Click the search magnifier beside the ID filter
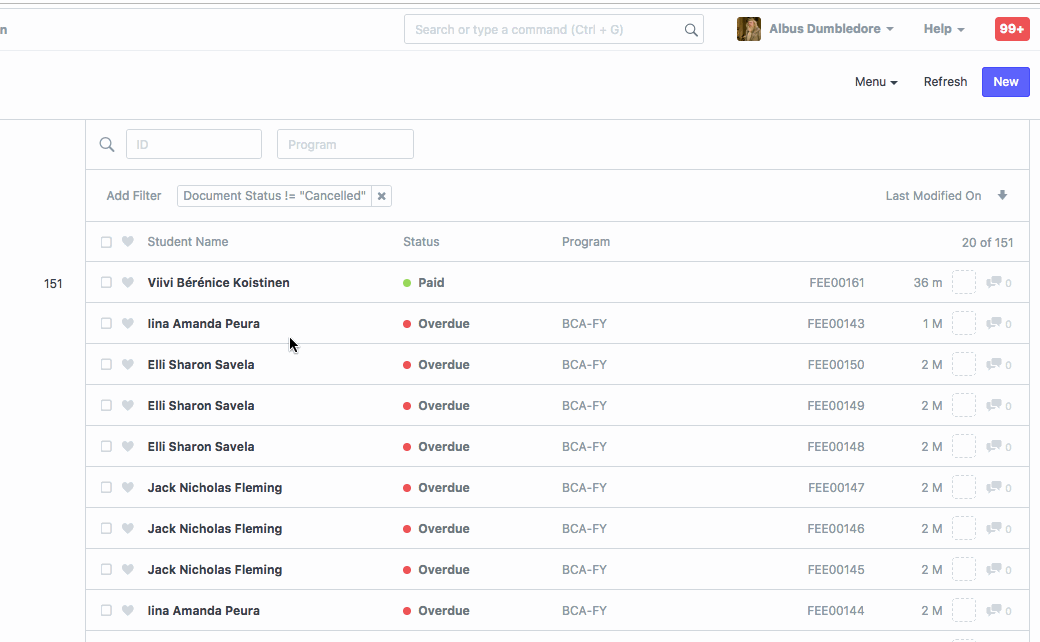 point(107,144)
